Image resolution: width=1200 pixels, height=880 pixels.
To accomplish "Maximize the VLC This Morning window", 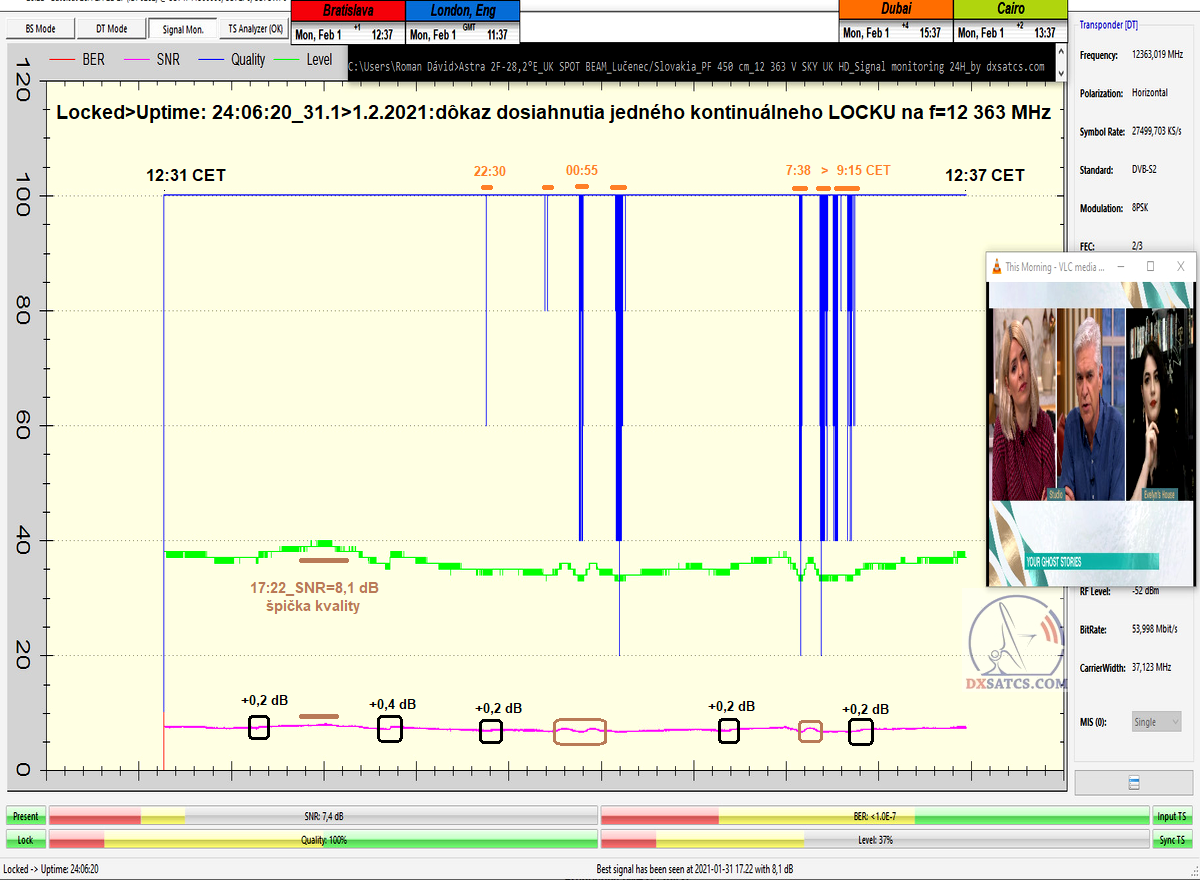I will pyautogui.click(x=1150, y=267).
